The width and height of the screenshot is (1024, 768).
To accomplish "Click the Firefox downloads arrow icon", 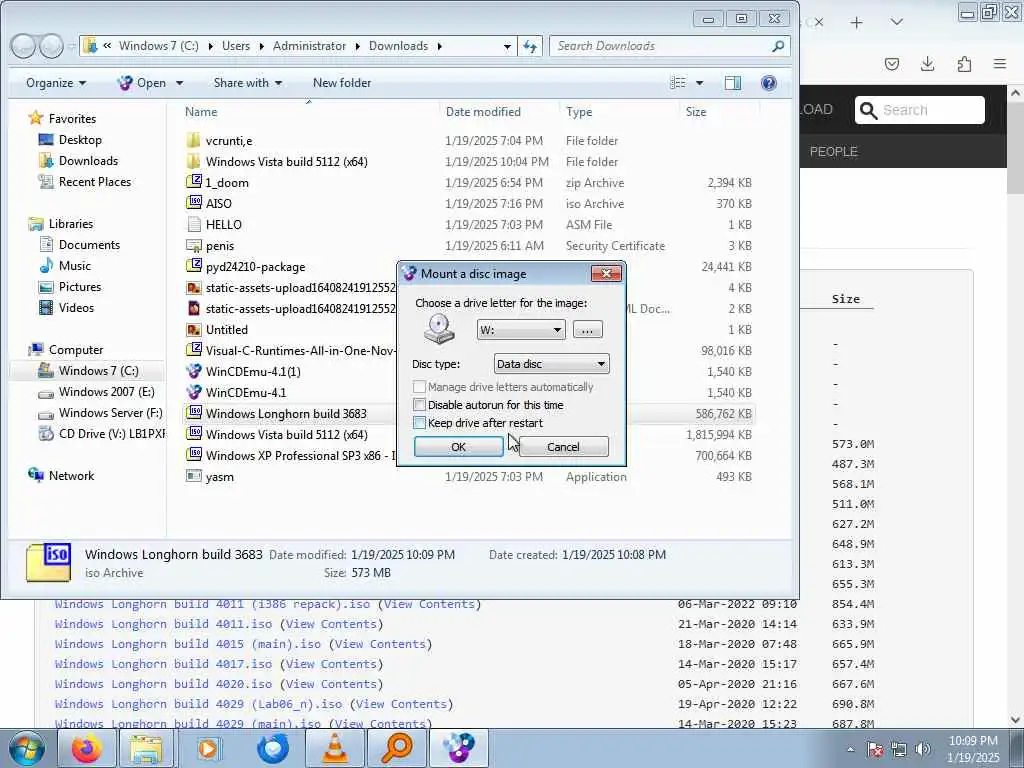I will click(927, 63).
